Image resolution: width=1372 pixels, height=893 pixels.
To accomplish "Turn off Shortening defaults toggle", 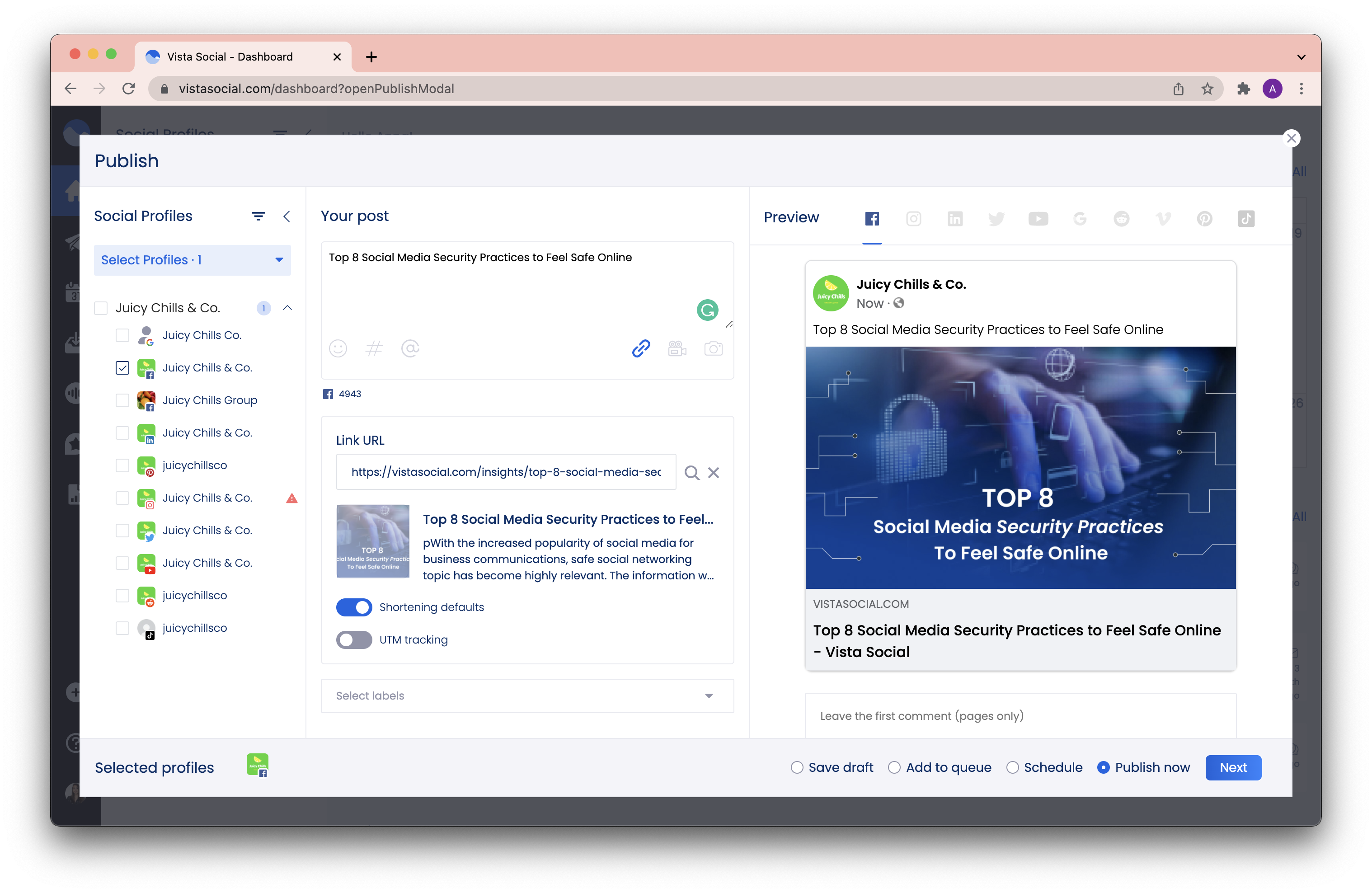I will pyautogui.click(x=354, y=607).
